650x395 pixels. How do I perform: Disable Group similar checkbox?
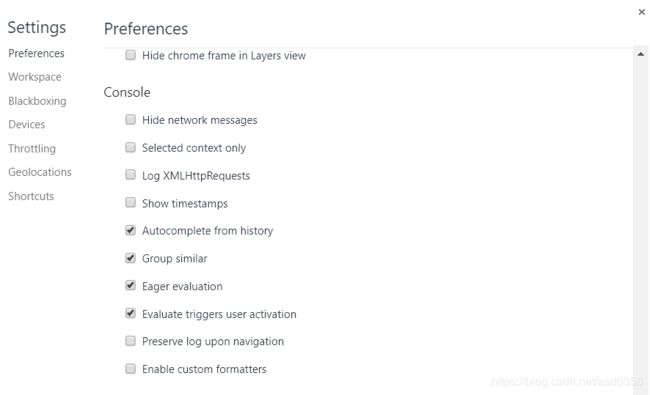pyautogui.click(x=130, y=258)
